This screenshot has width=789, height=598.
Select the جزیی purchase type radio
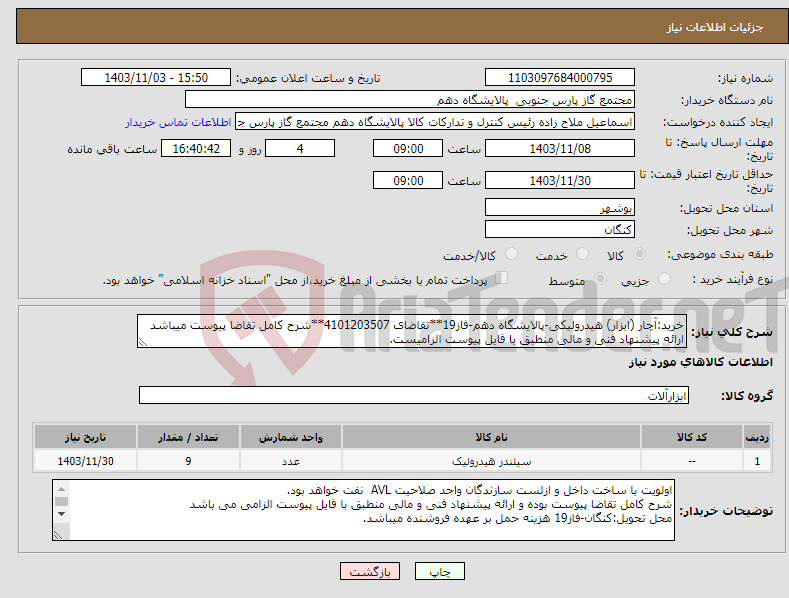[x=664, y=278]
